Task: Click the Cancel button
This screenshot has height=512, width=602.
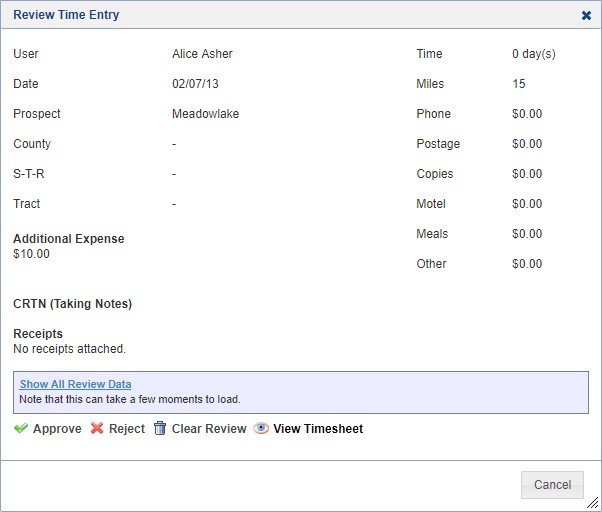Action: (552, 485)
